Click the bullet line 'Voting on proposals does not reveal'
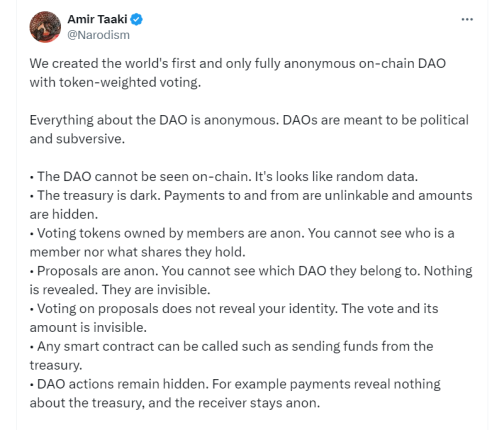 tap(234, 308)
